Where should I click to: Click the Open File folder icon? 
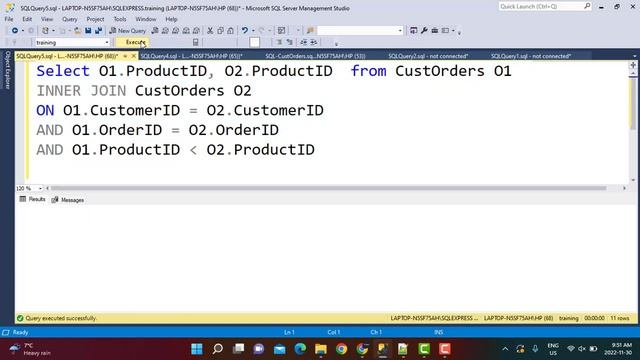tap(77, 31)
